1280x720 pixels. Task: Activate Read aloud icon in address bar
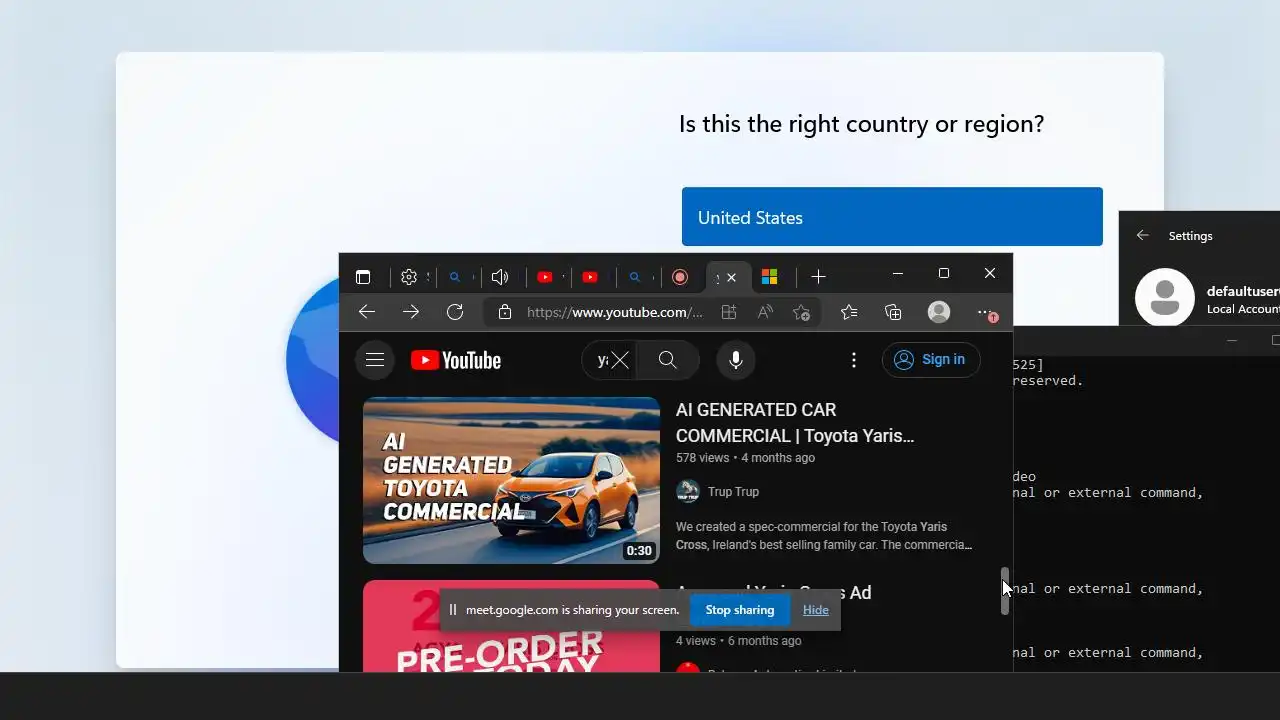click(x=765, y=312)
